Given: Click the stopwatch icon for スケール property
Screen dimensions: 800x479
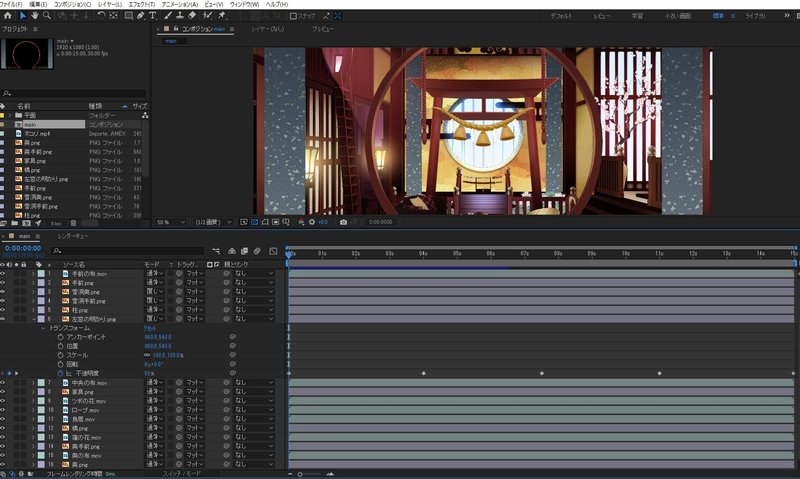Looking at the screenshot, I should coord(60,355).
